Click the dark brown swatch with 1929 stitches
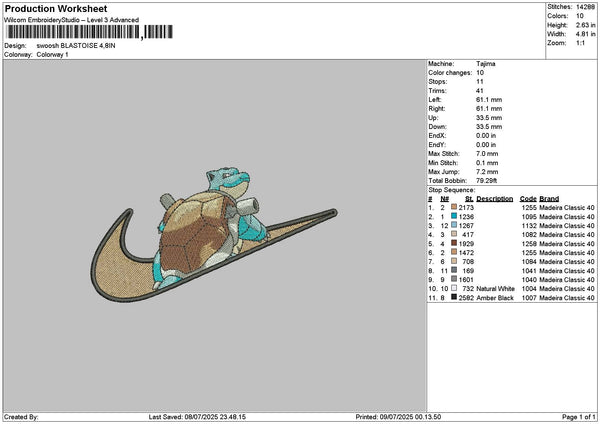Image resolution: width=600 pixels, height=424 pixels. pyautogui.click(x=454, y=243)
